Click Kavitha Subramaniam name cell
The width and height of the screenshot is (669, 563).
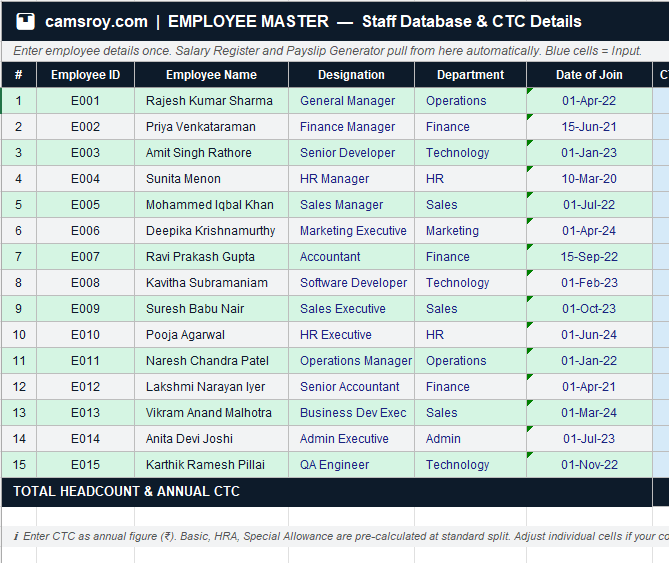point(211,283)
